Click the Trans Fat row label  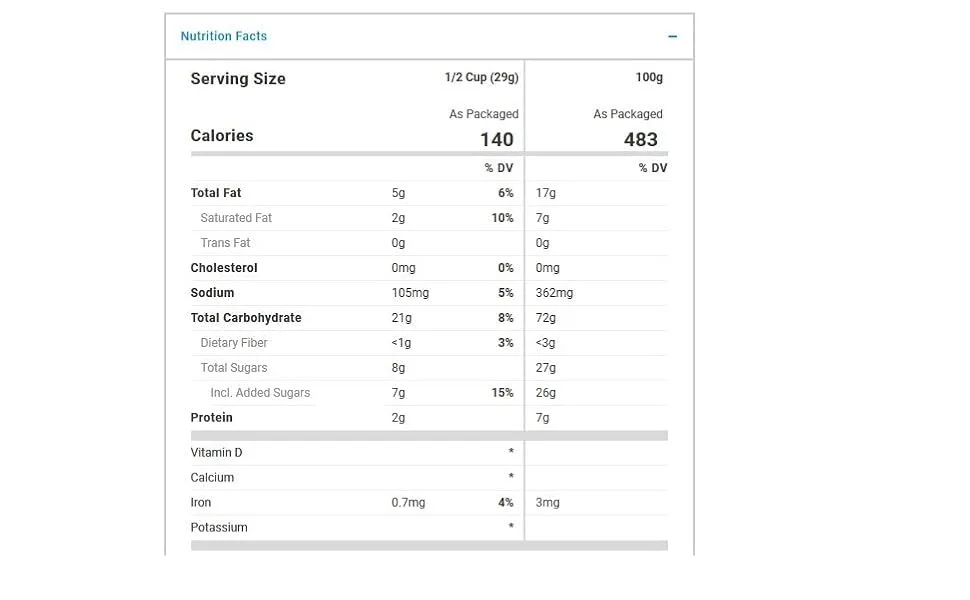coord(225,243)
